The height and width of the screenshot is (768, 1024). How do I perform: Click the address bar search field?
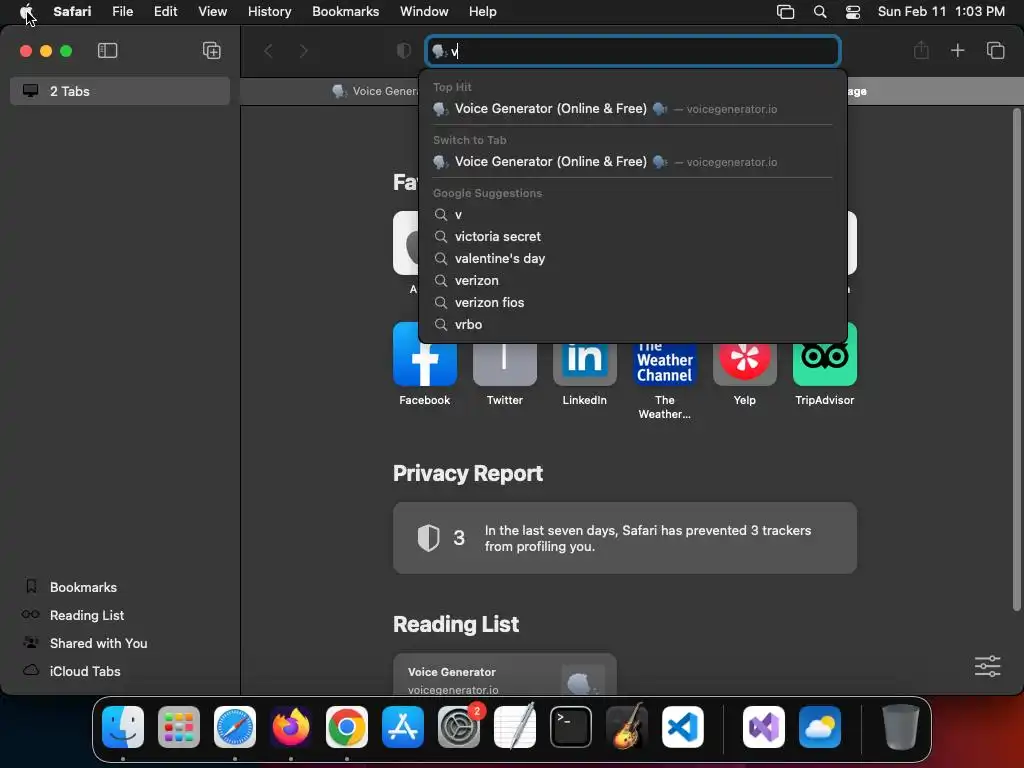pos(633,51)
